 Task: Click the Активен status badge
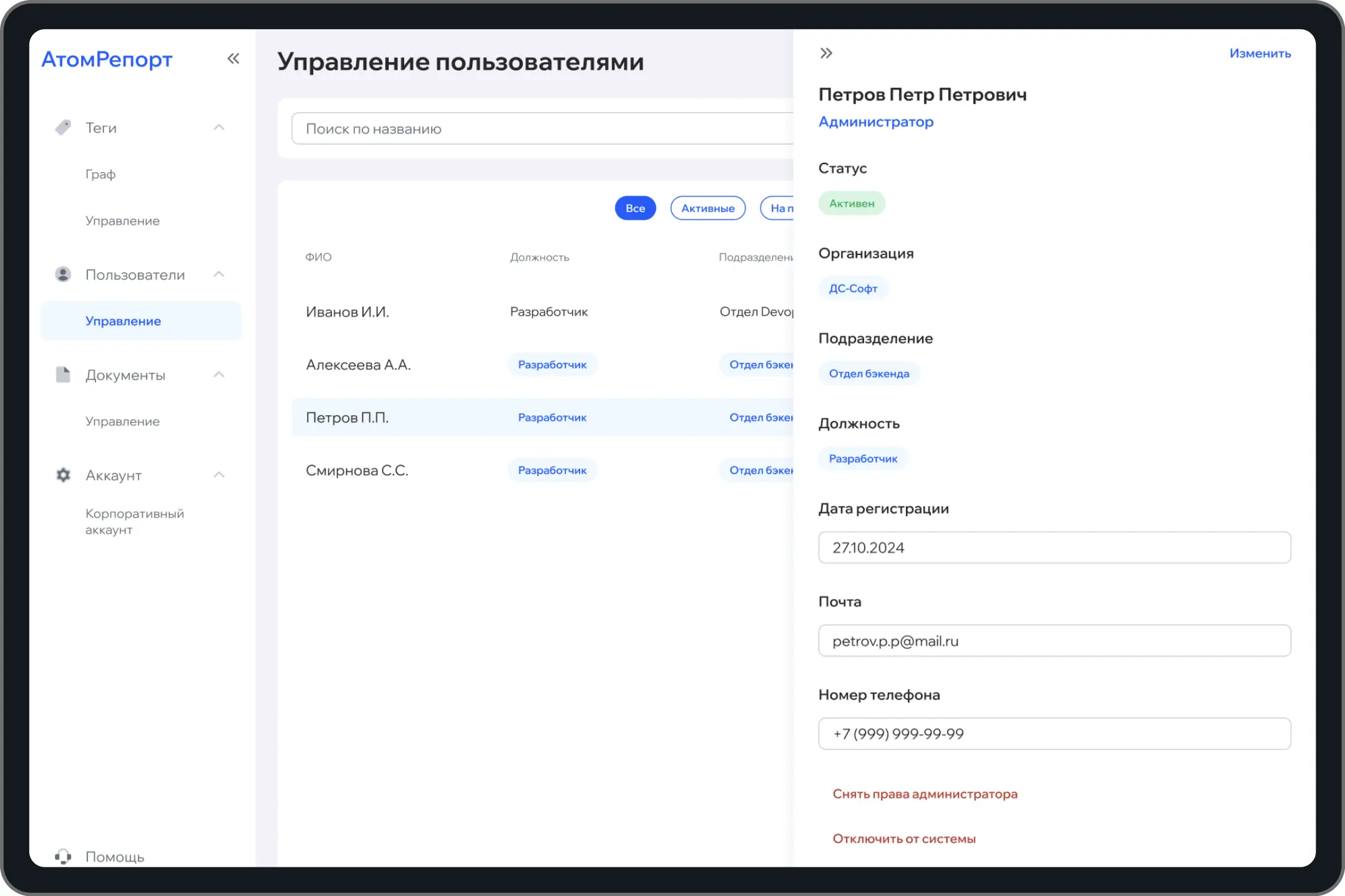852,203
